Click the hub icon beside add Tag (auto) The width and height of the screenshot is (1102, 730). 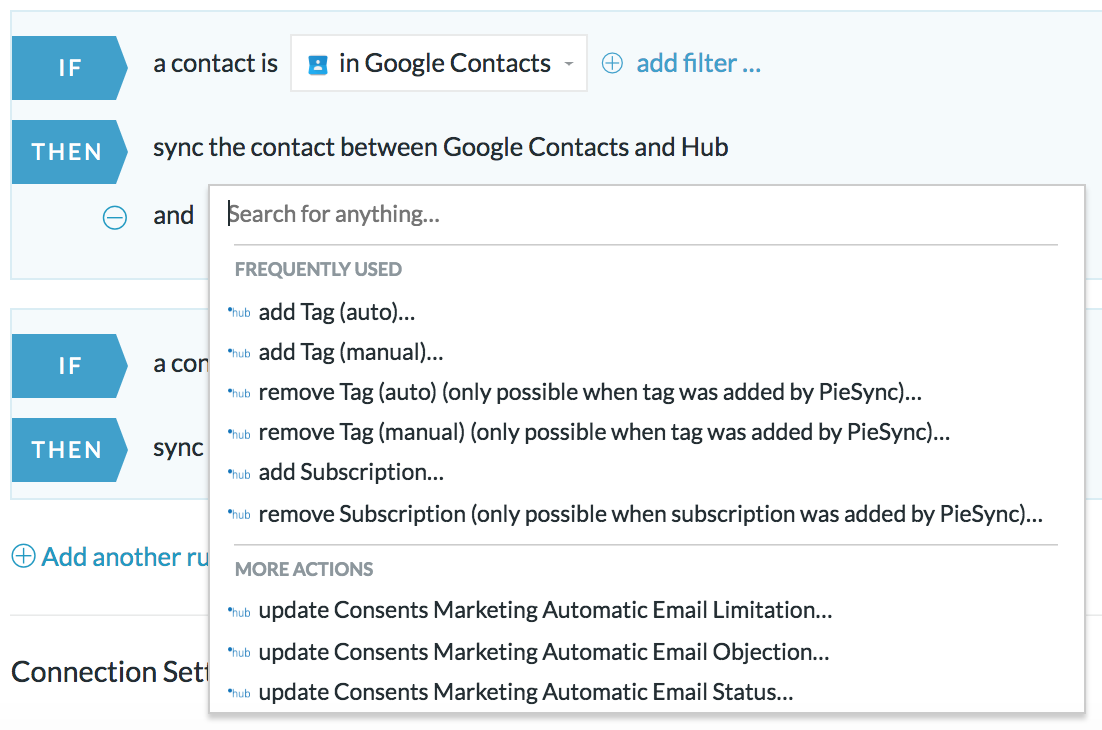point(240,313)
